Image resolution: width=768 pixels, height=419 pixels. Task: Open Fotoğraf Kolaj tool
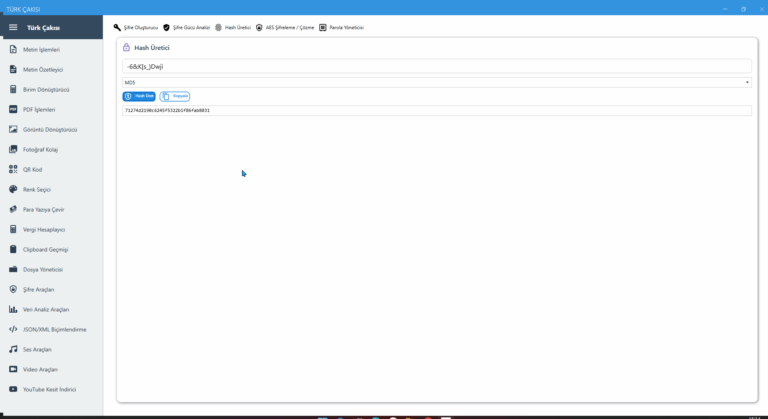[x=41, y=149]
